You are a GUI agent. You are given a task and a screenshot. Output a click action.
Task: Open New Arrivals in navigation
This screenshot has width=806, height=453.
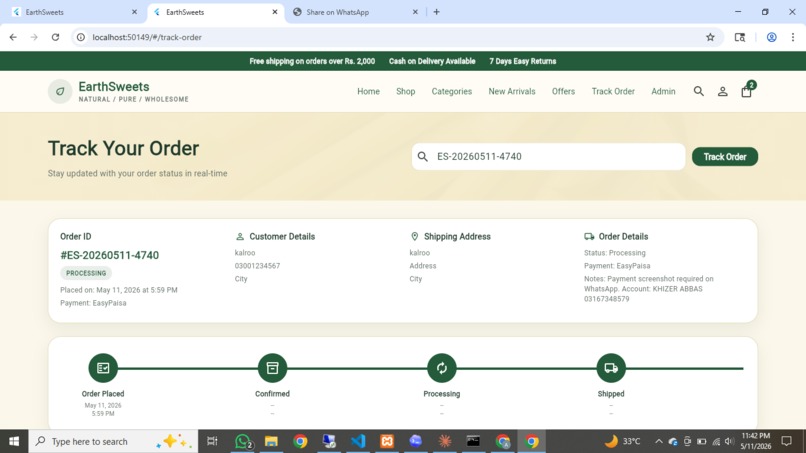(x=512, y=92)
